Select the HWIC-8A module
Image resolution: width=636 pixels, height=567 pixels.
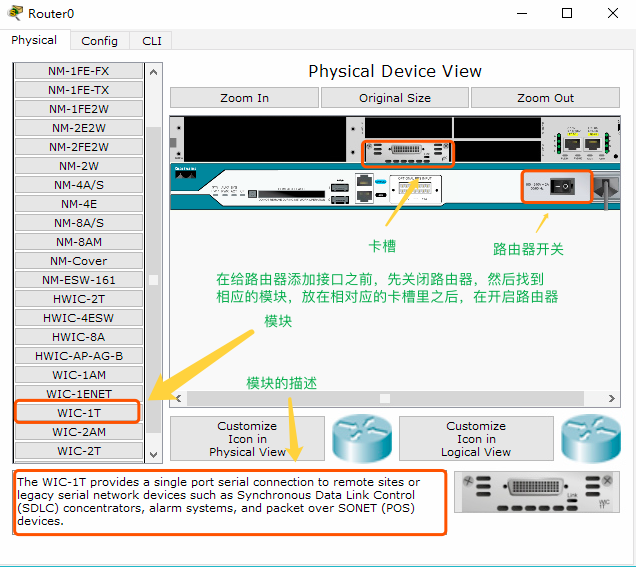[x=79, y=337]
